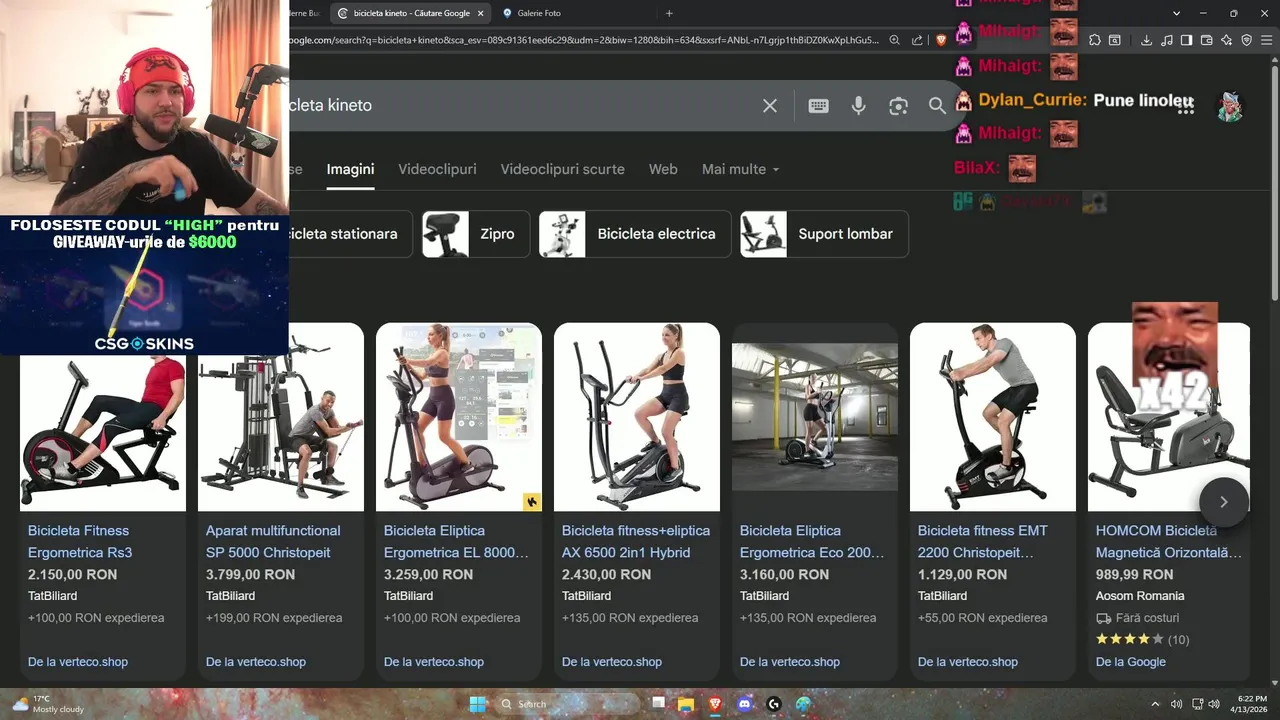Click the bicicleta kineto search input field
1280x720 pixels.
[x=520, y=105]
